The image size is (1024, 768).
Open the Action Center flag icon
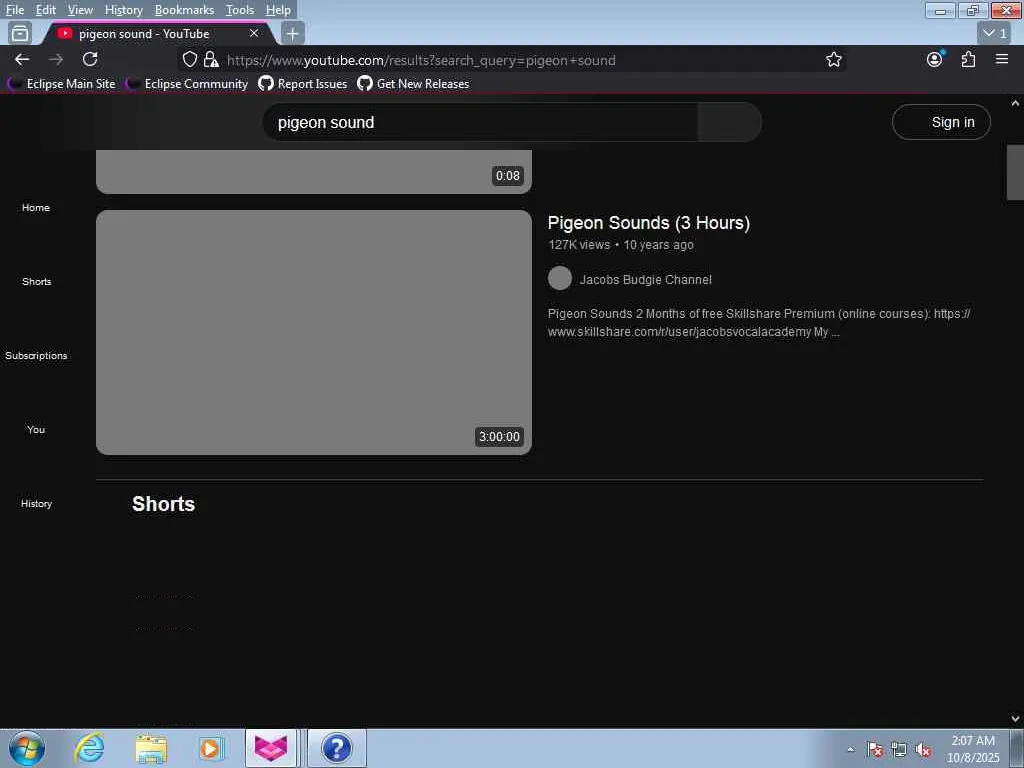tap(875, 749)
